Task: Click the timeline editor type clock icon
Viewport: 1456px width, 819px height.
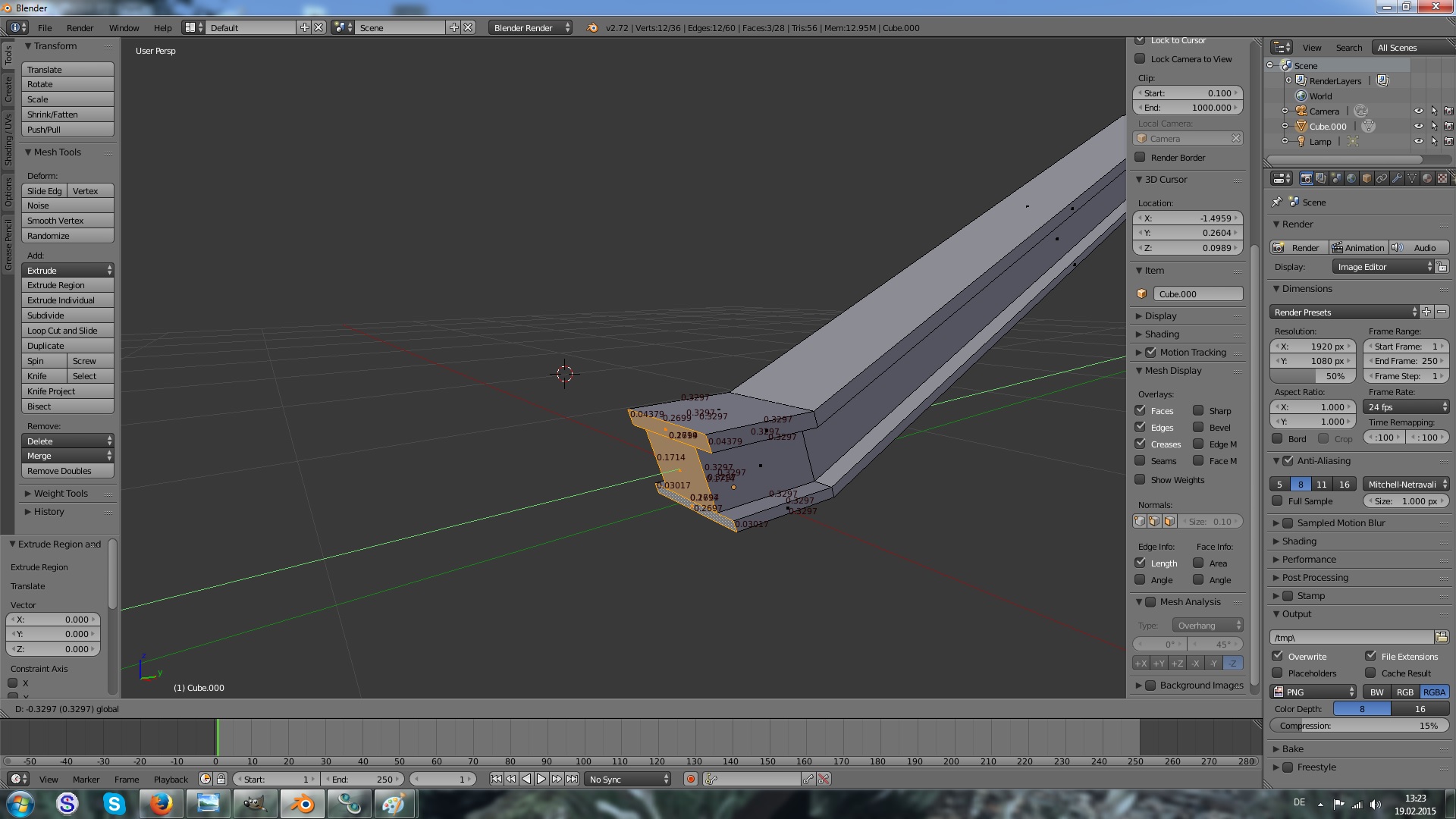Action: point(18,779)
